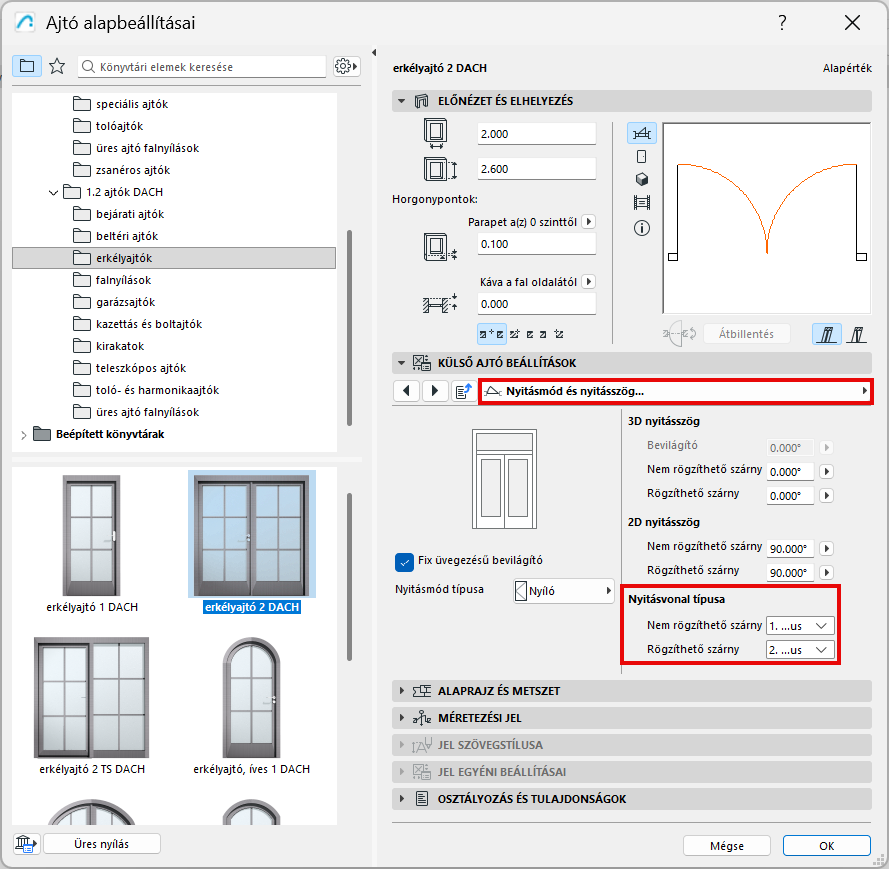
Task: Select toló- és harmonikaajtók folder
Action: (x=157, y=390)
